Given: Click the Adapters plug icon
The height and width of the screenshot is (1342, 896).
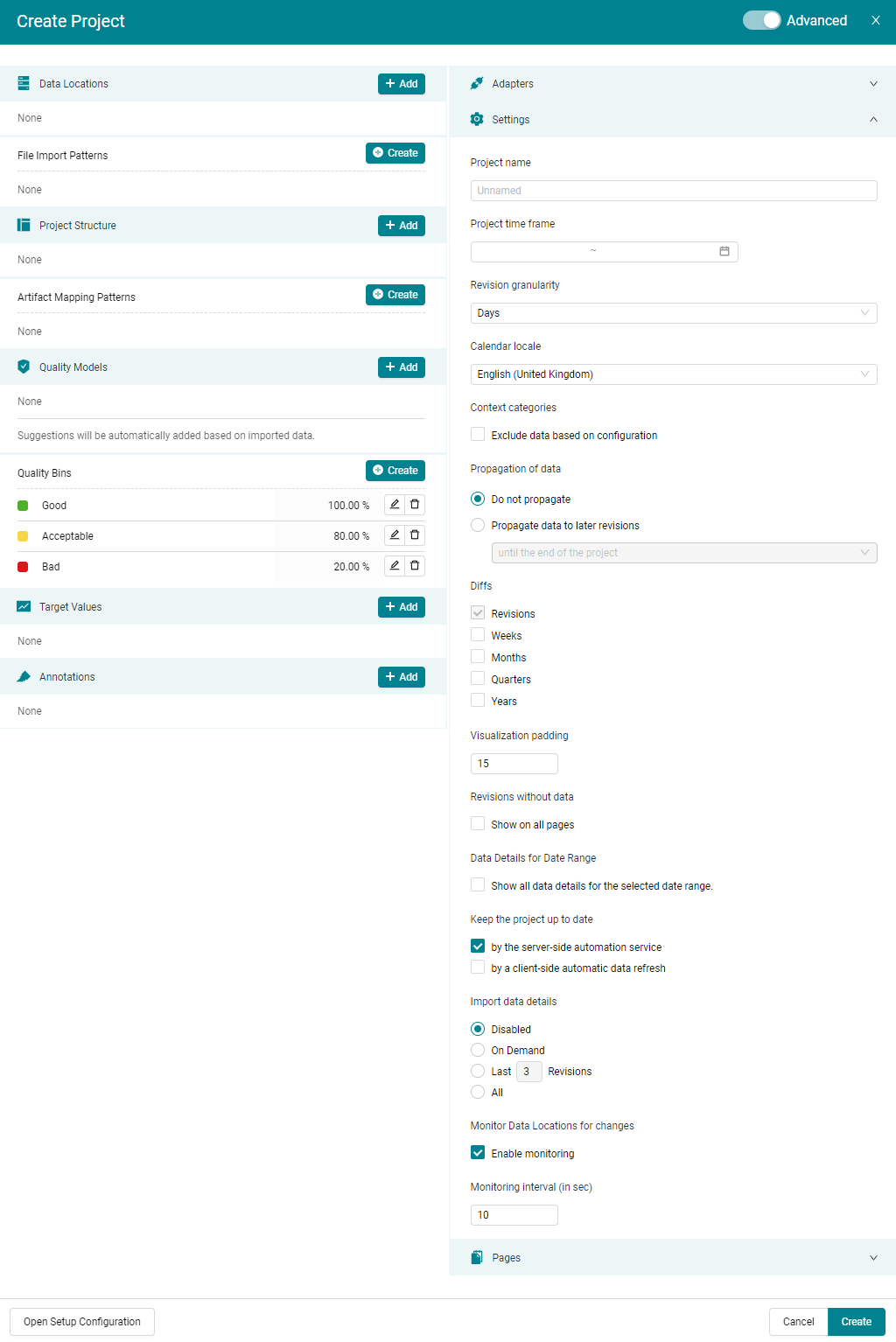Looking at the screenshot, I should click(477, 84).
